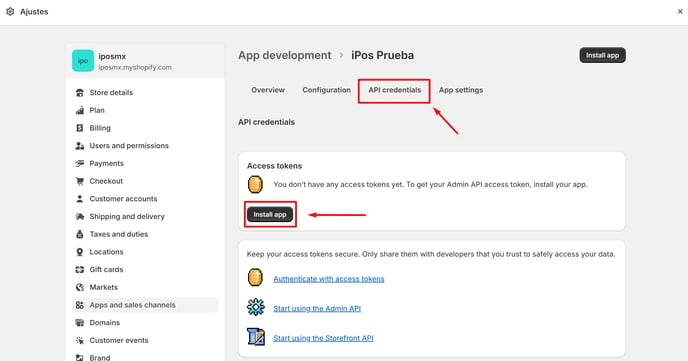This screenshot has height=361, width=688.
Task: Click the Customer accounts person icon
Action: point(79,199)
